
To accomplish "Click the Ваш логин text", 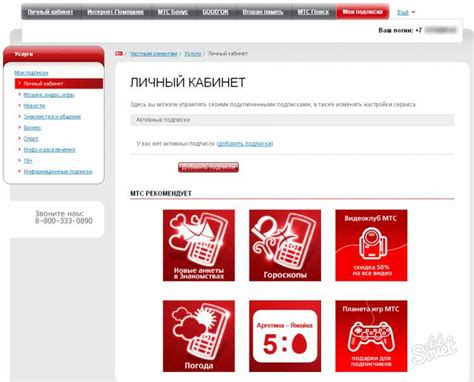I will (396, 30).
